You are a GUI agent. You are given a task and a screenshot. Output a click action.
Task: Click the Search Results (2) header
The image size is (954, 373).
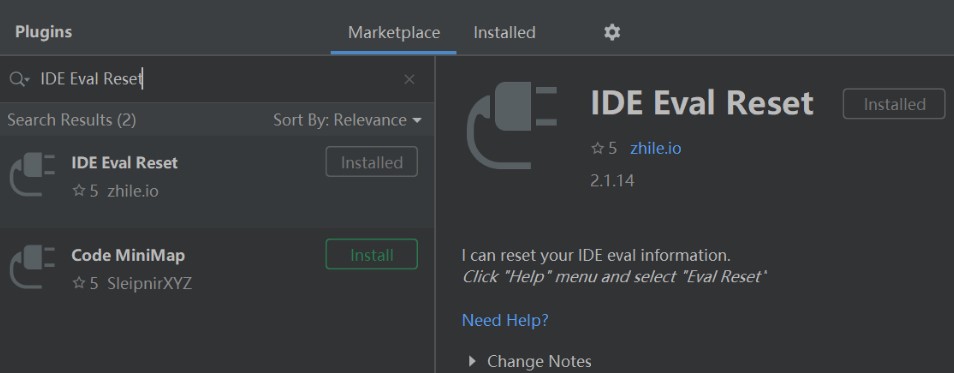72,120
